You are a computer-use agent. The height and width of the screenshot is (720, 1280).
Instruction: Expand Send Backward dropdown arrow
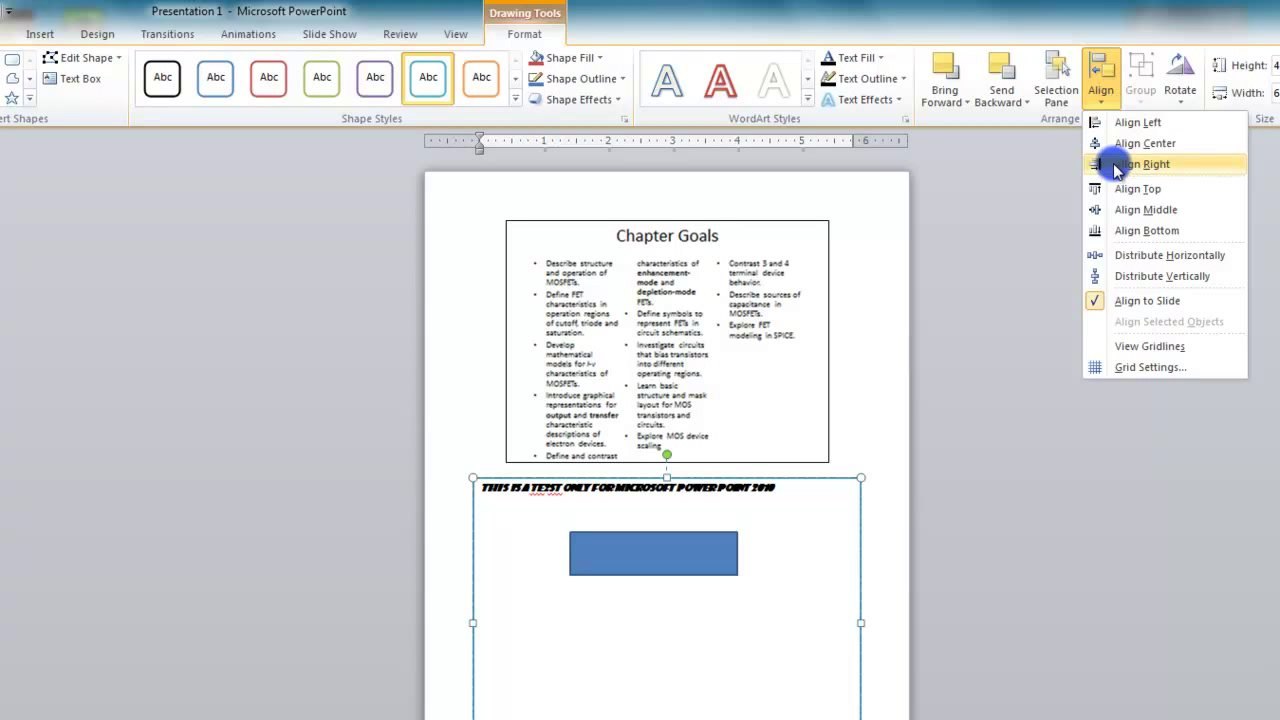1027,103
